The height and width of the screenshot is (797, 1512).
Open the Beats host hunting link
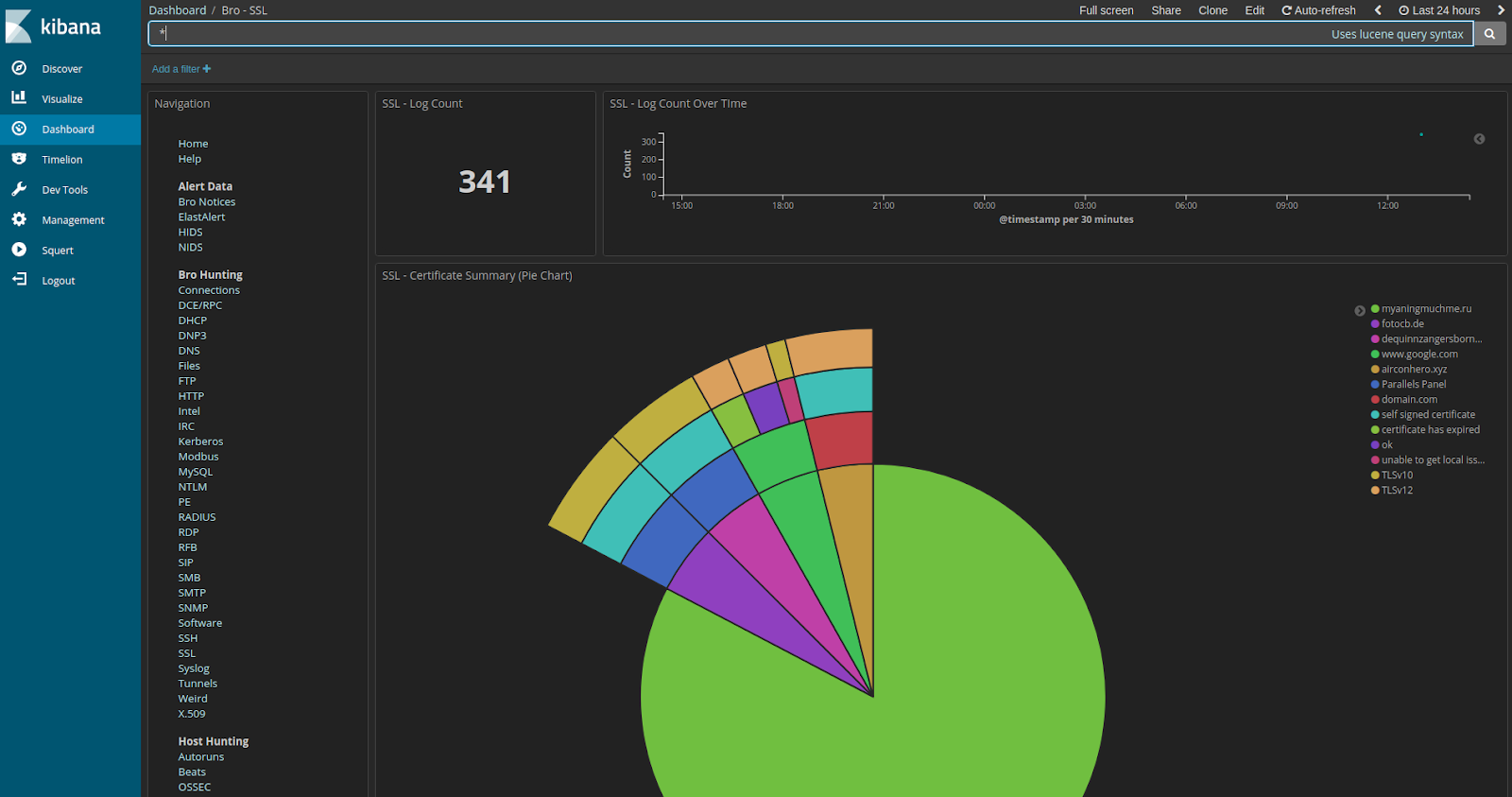coord(192,771)
